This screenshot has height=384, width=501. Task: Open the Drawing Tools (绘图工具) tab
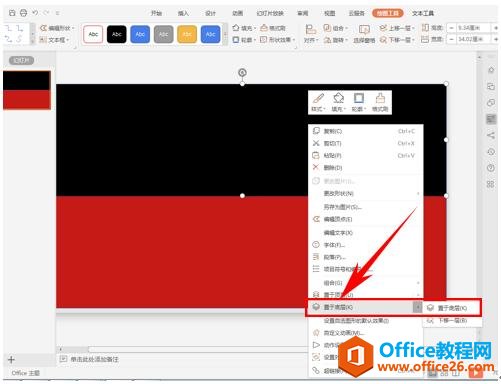388,13
